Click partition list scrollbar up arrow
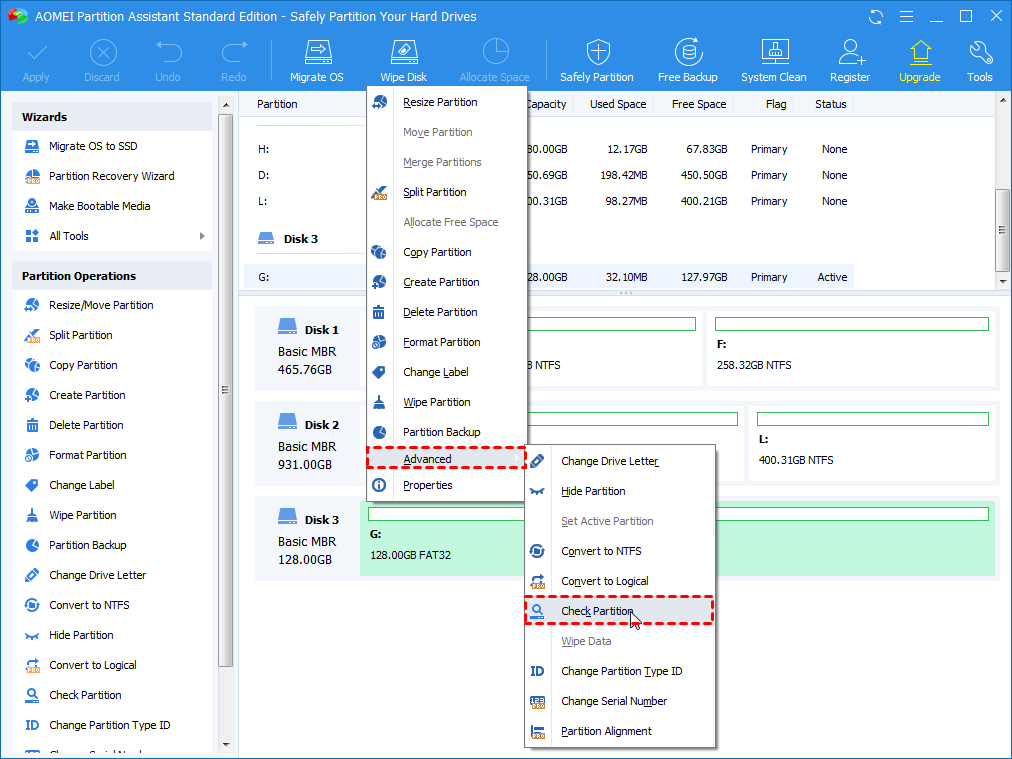The width and height of the screenshot is (1012, 759). (x=1002, y=100)
